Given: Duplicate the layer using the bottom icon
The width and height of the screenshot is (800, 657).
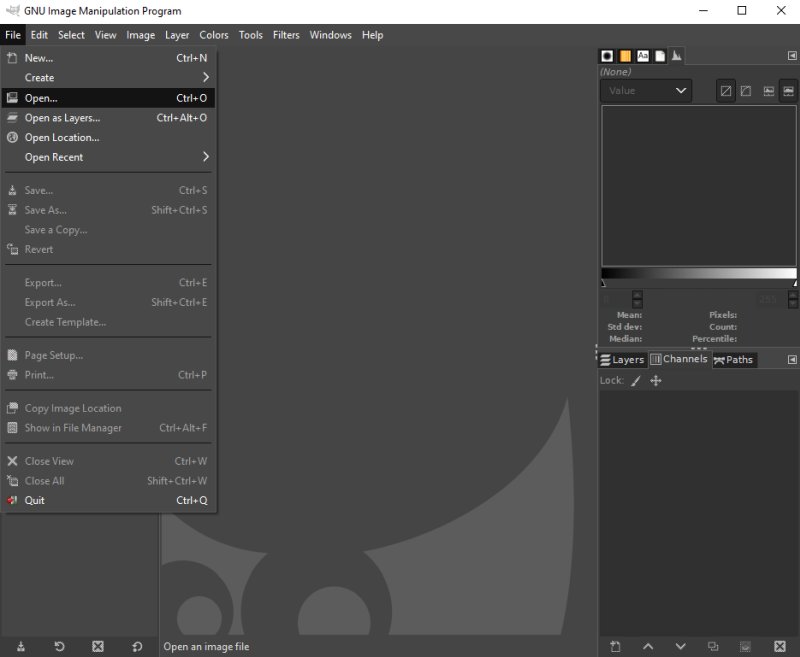Looking at the screenshot, I should [x=713, y=646].
